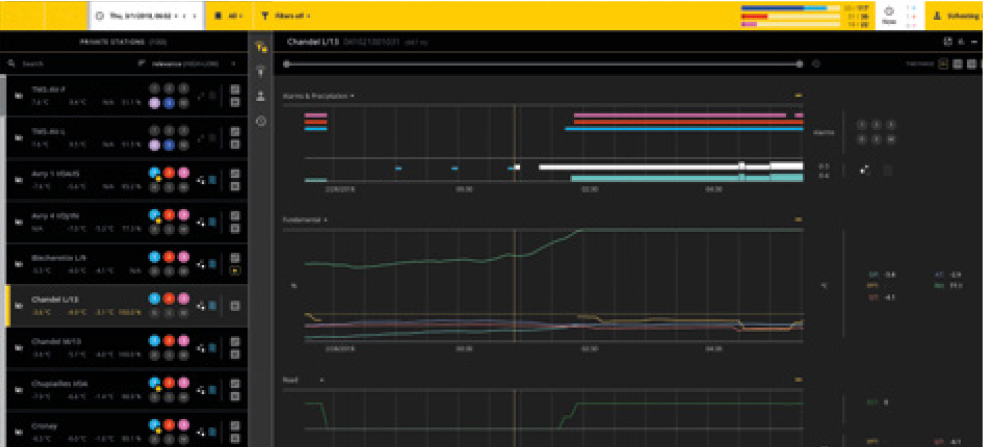Click the Now button in top bar
The height and width of the screenshot is (447, 983).
(x=888, y=15)
